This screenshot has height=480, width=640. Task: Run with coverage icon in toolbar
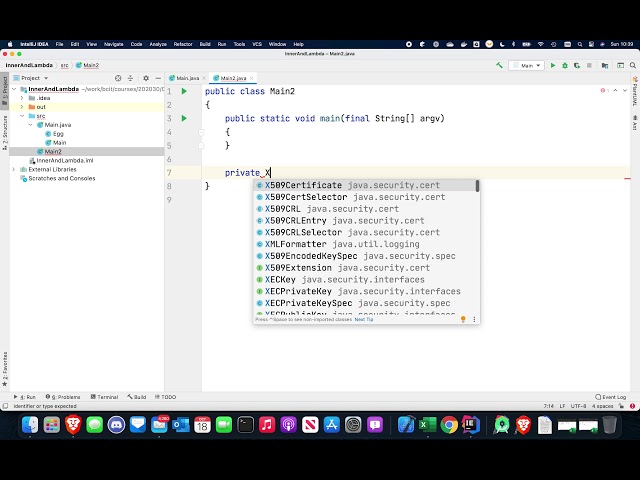click(x=577, y=65)
